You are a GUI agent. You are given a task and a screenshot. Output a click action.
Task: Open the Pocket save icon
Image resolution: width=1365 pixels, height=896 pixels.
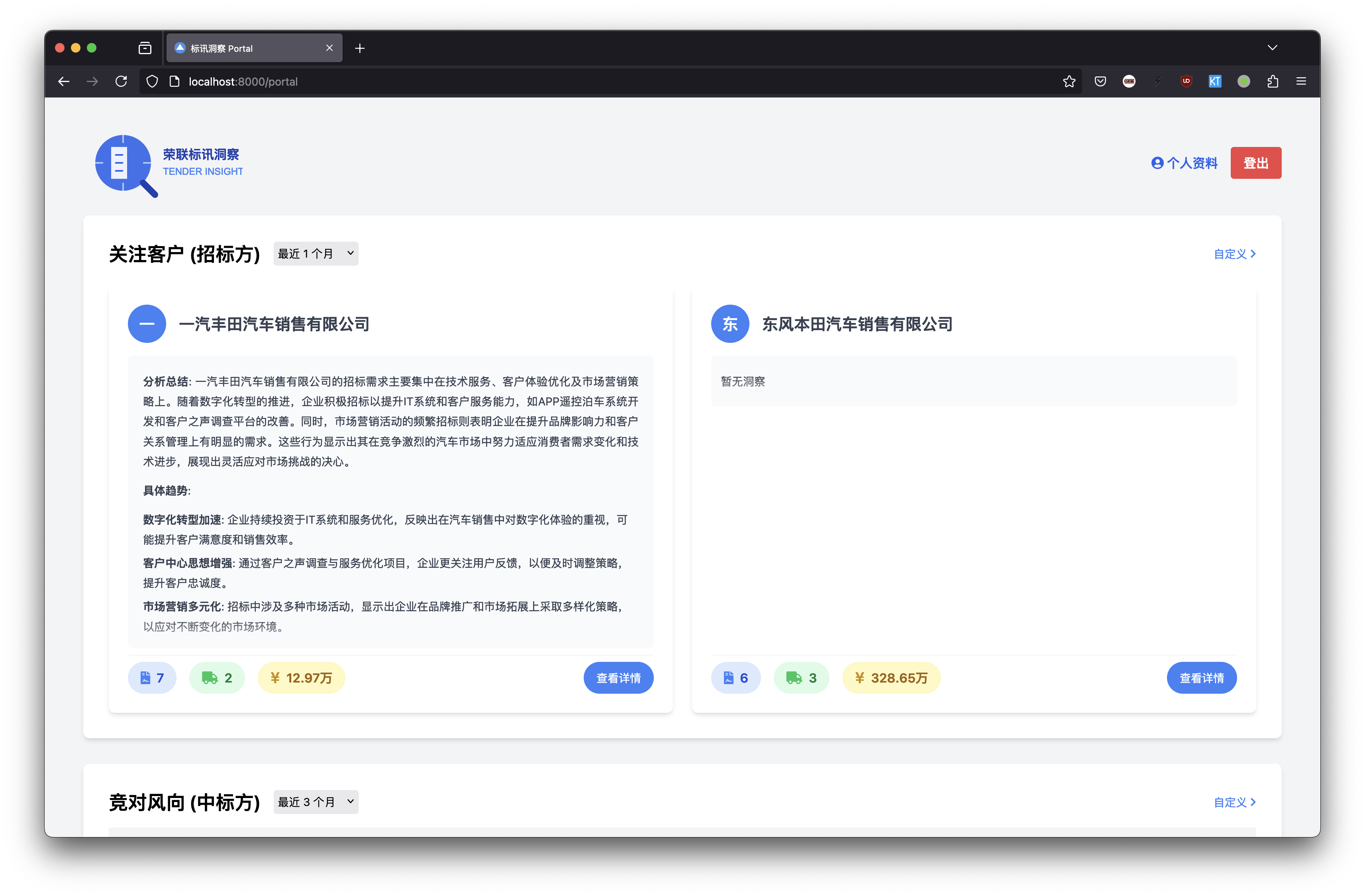pos(1100,81)
